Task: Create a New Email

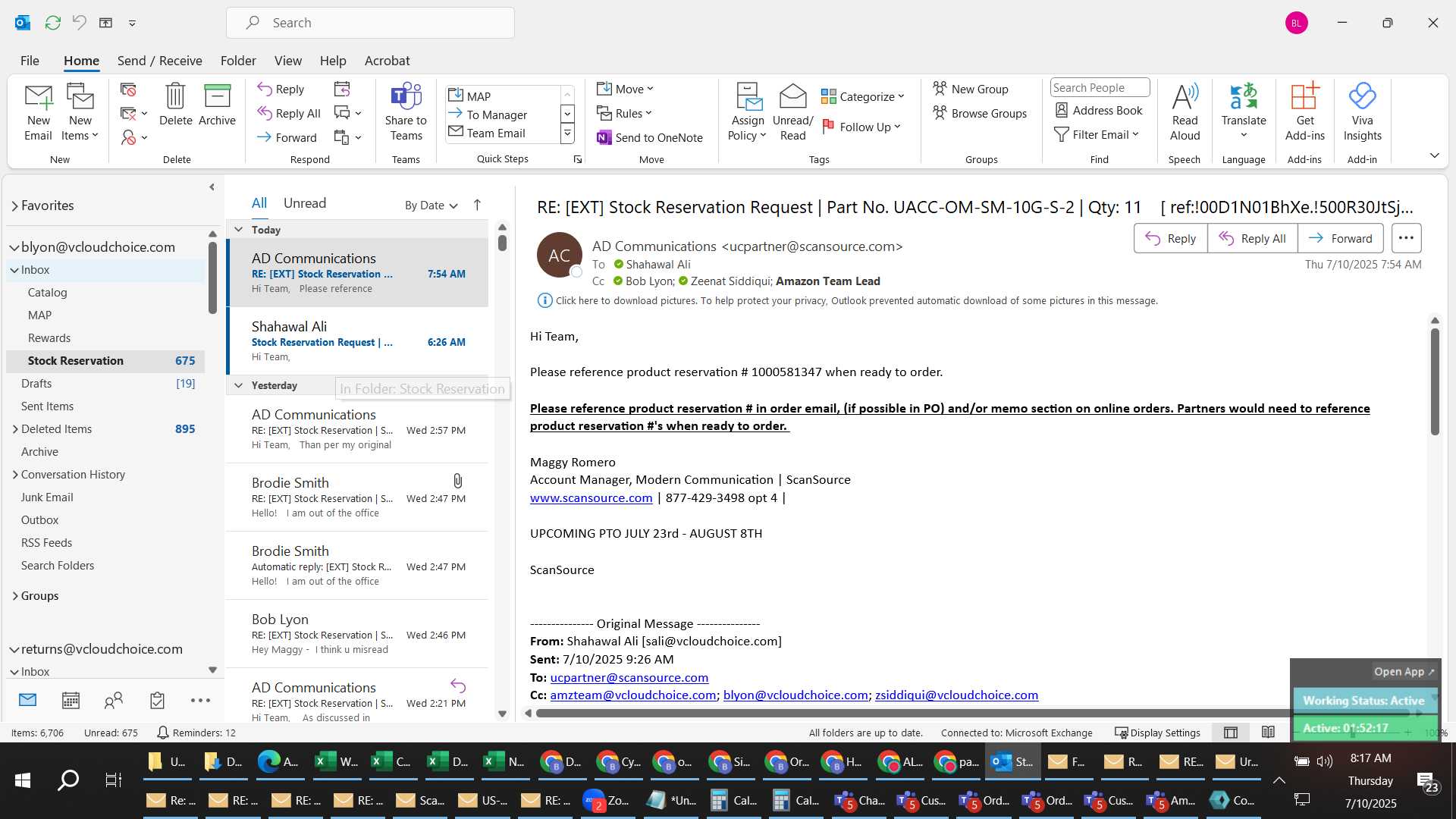Action: click(x=38, y=112)
